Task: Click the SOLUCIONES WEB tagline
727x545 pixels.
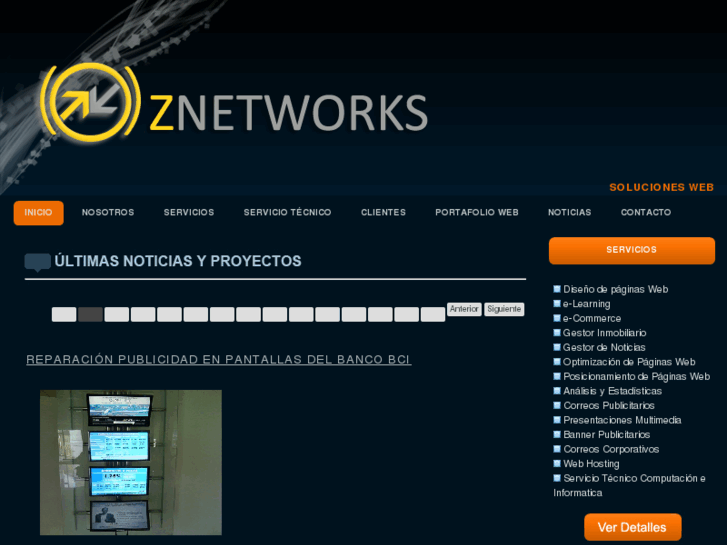Action: tap(662, 187)
